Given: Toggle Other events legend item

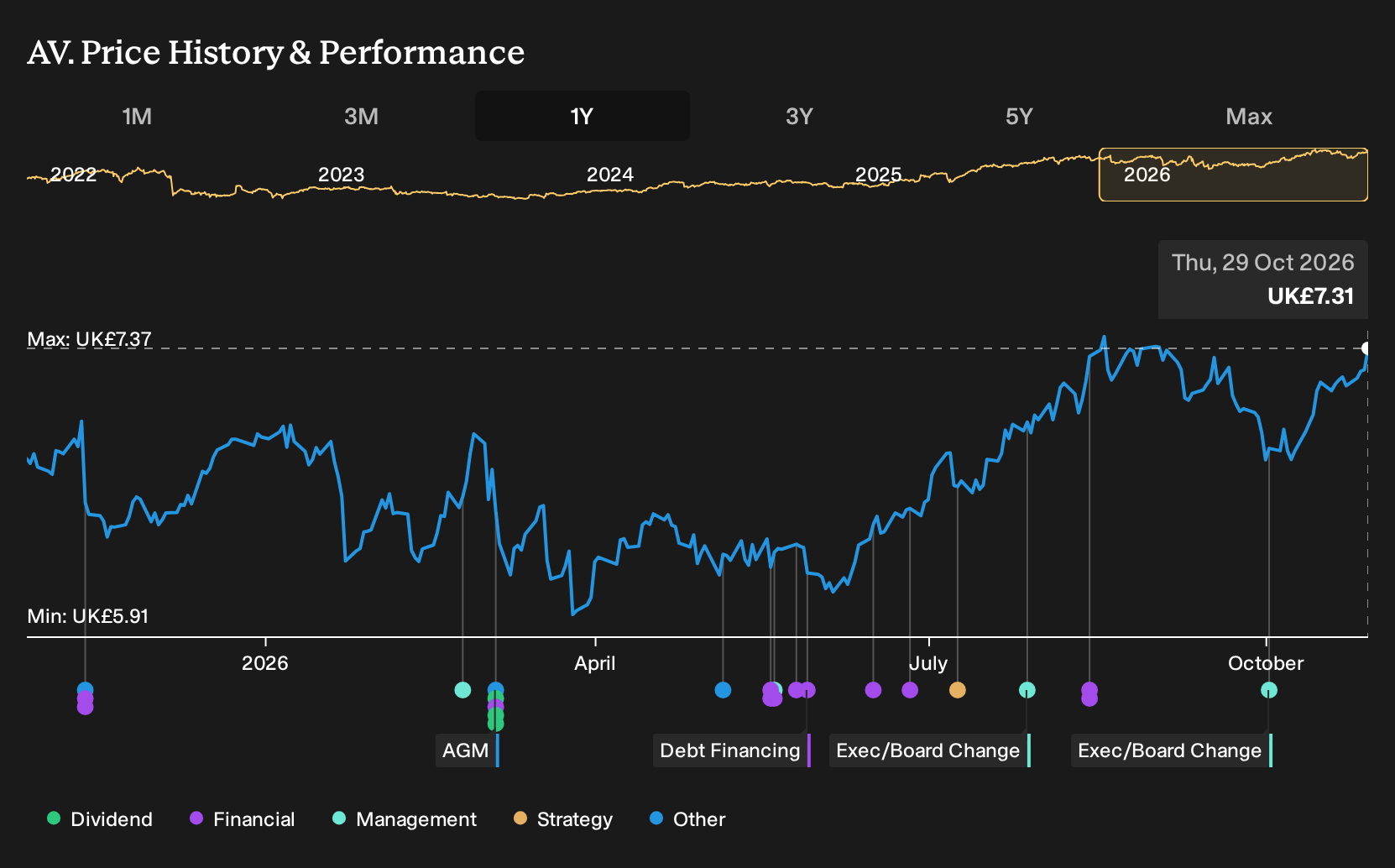Looking at the screenshot, I should coord(687,818).
